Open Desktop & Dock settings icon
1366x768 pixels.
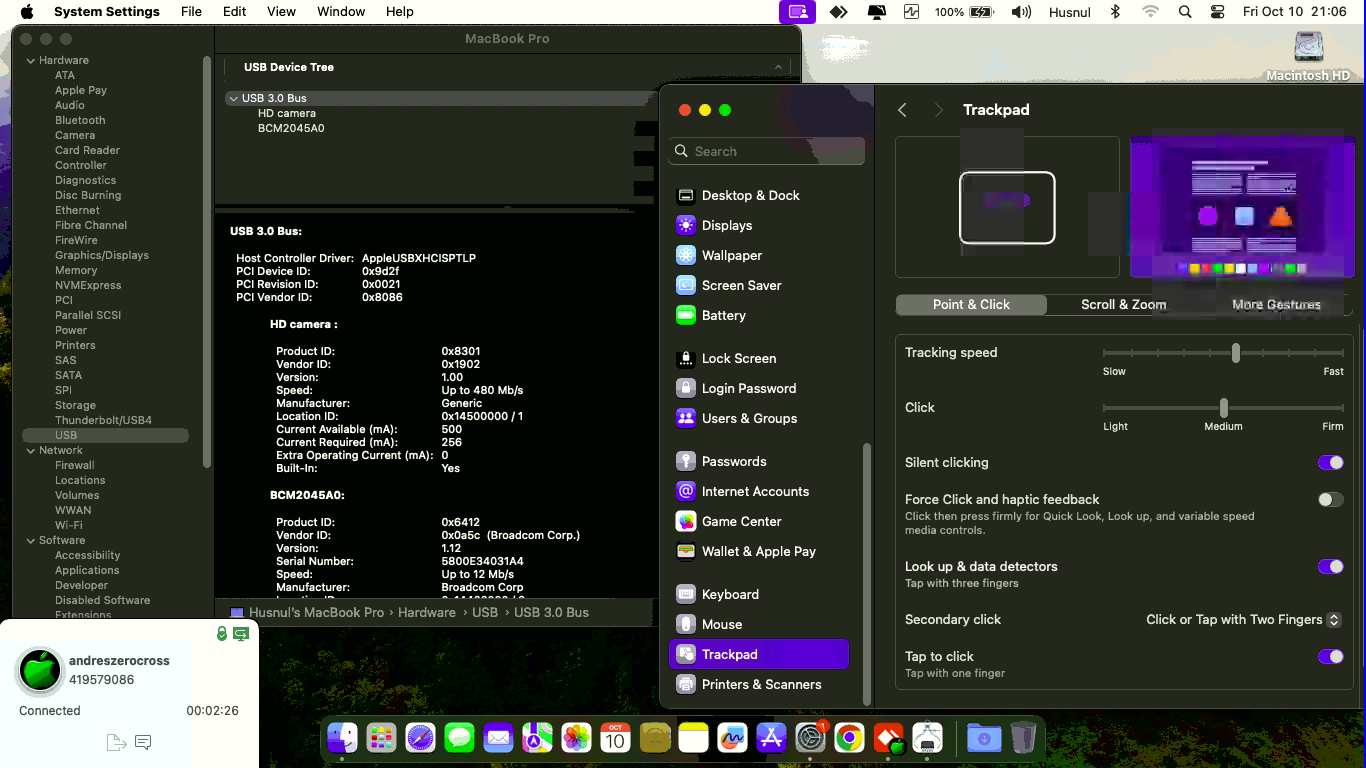685,196
